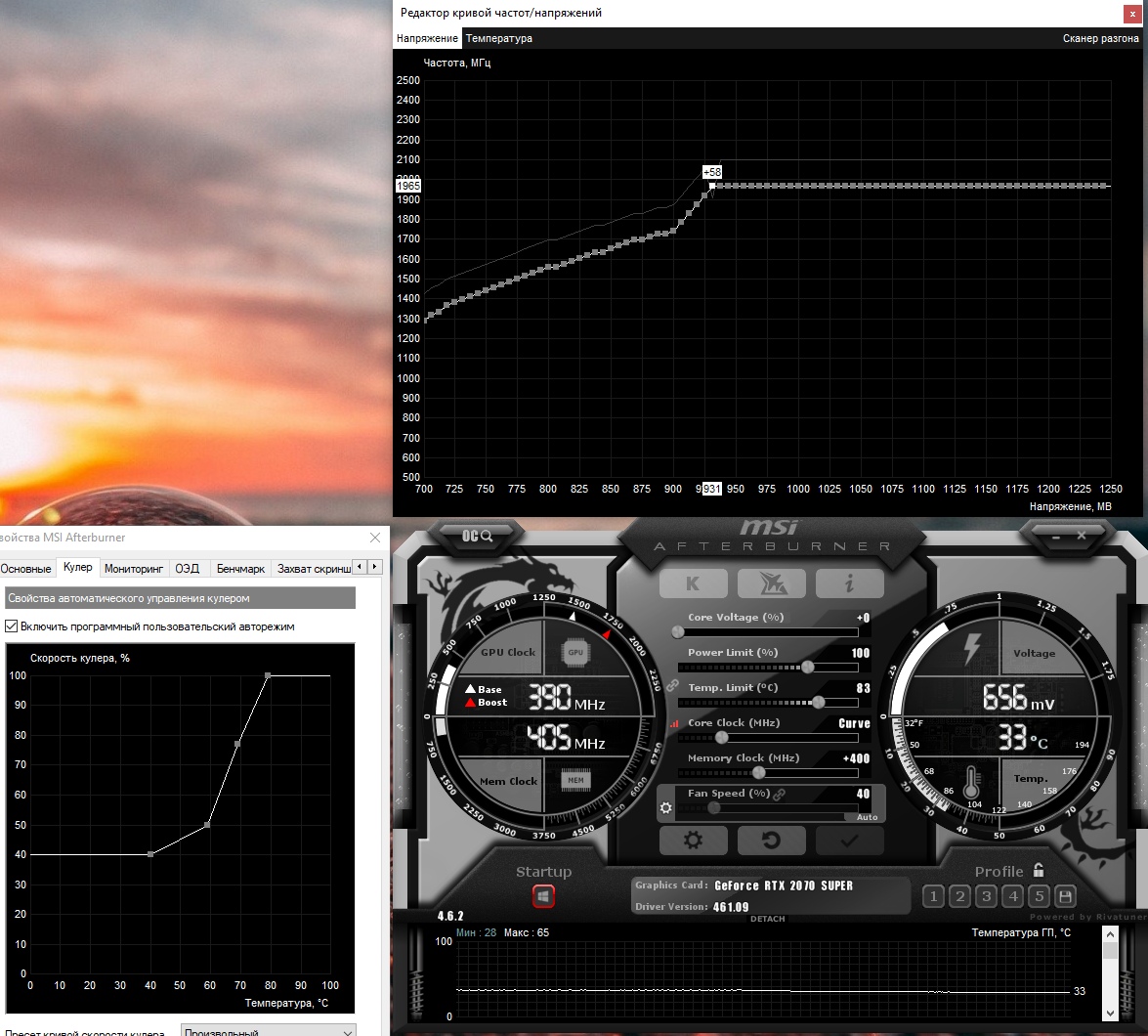Click the MEM chip icon in gauge
The image size is (1148, 1036).
click(x=575, y=781)
